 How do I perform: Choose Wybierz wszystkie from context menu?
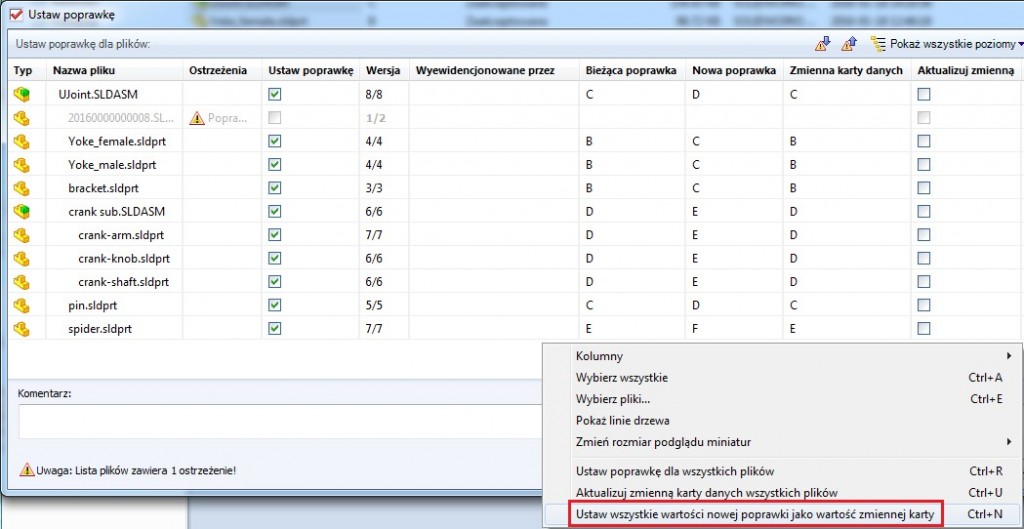[622, 378]
